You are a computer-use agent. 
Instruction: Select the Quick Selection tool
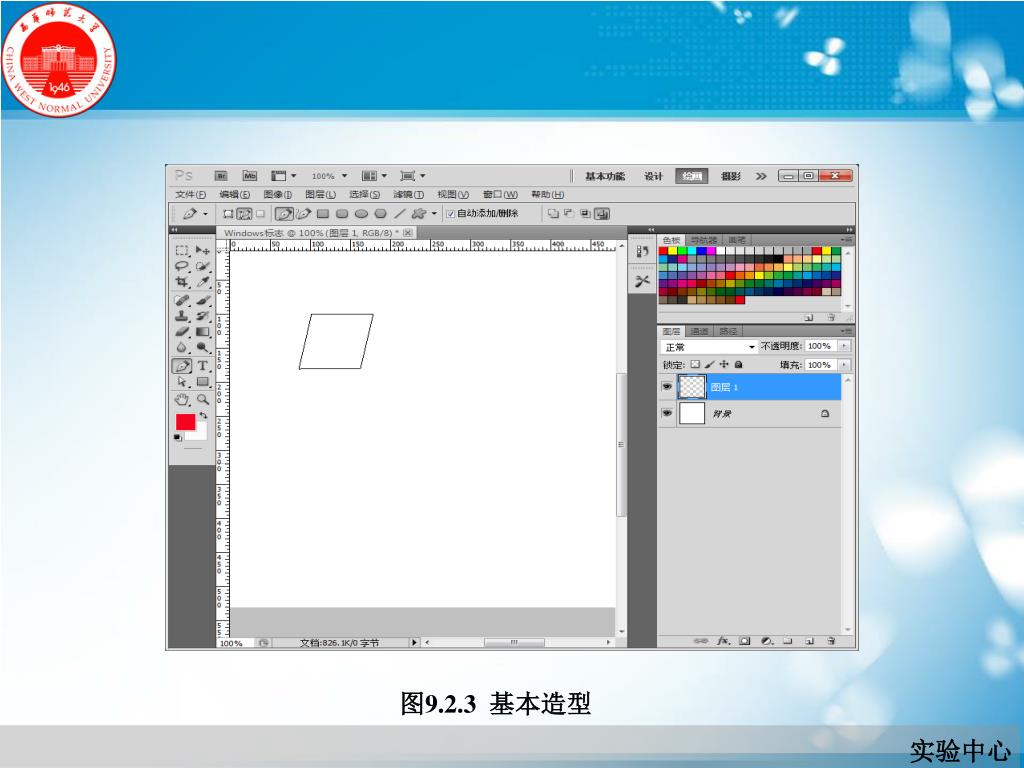[x=202, y=266]
